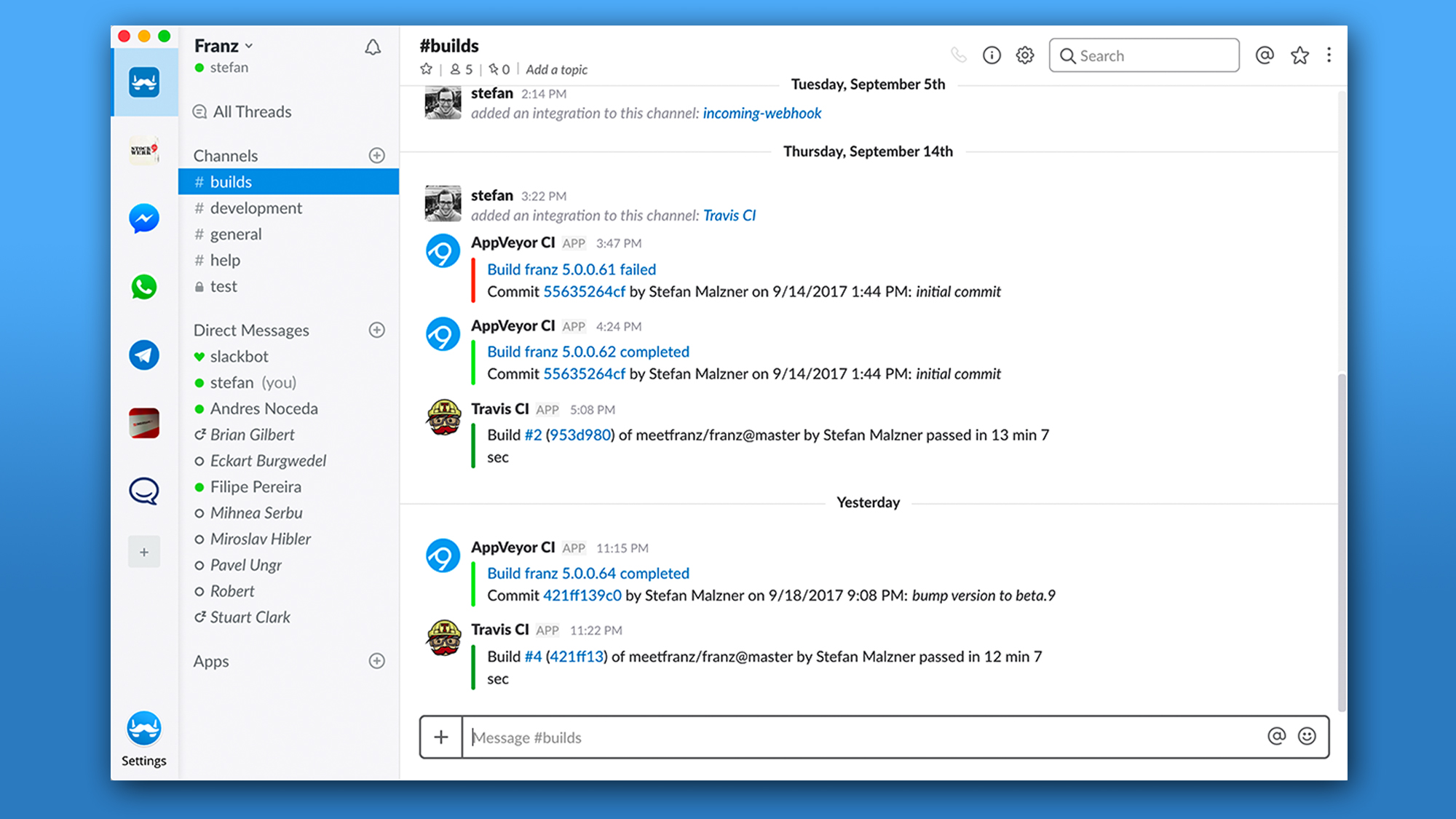Open Travis build #2 link

pos(533,435)
